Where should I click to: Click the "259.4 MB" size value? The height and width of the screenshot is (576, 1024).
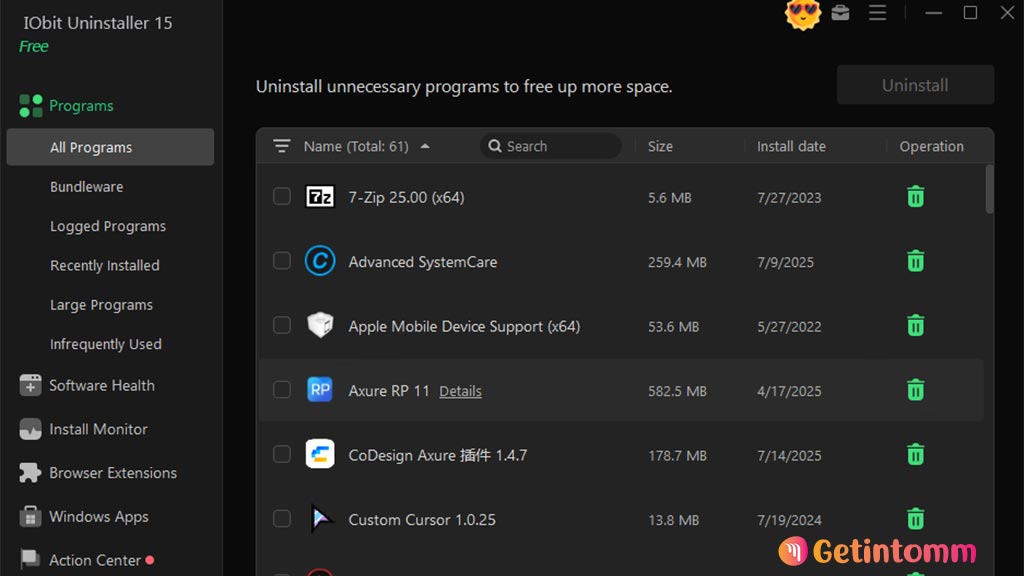tap(677, 263)
